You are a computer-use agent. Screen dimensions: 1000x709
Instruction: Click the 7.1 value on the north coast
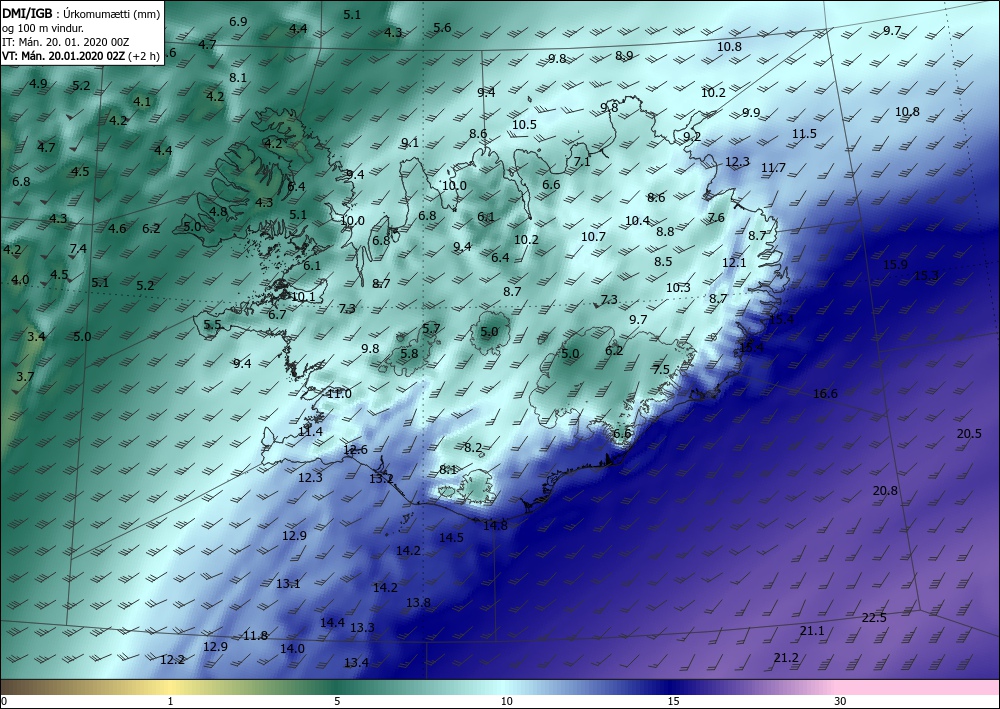pyautogui.click(x=582, y=162)
